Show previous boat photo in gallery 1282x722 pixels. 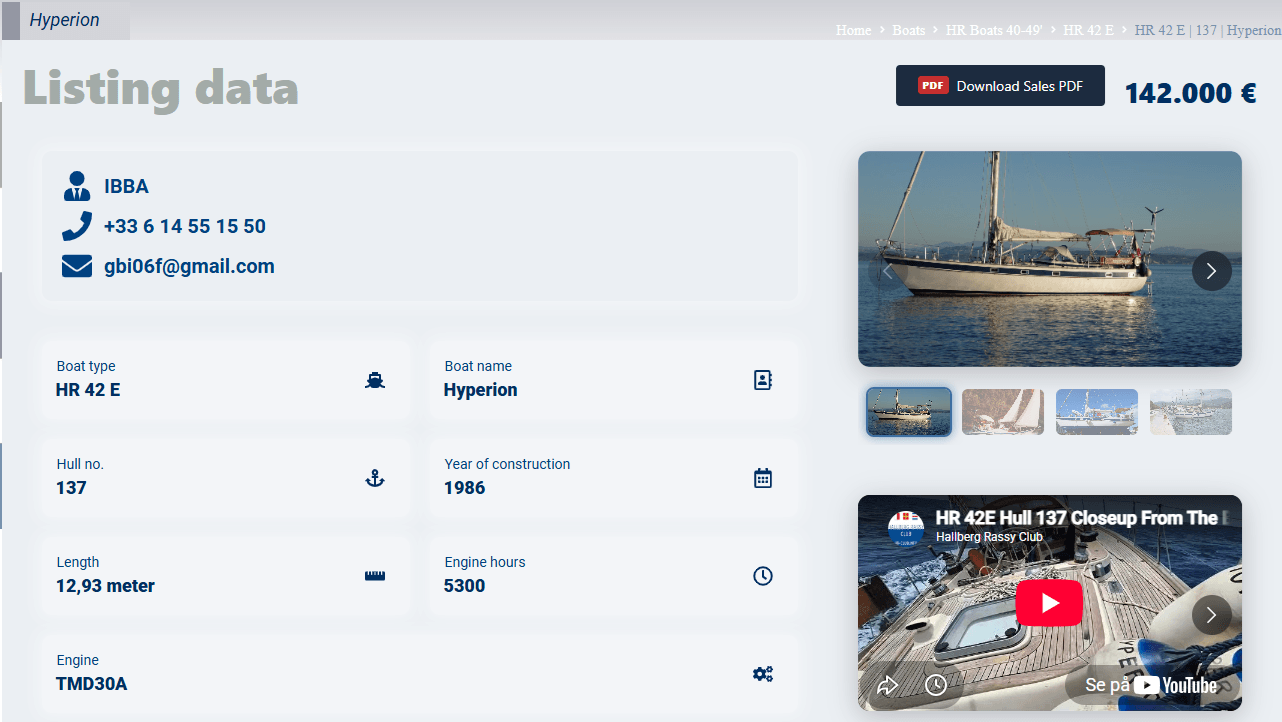tap(887, 271)
